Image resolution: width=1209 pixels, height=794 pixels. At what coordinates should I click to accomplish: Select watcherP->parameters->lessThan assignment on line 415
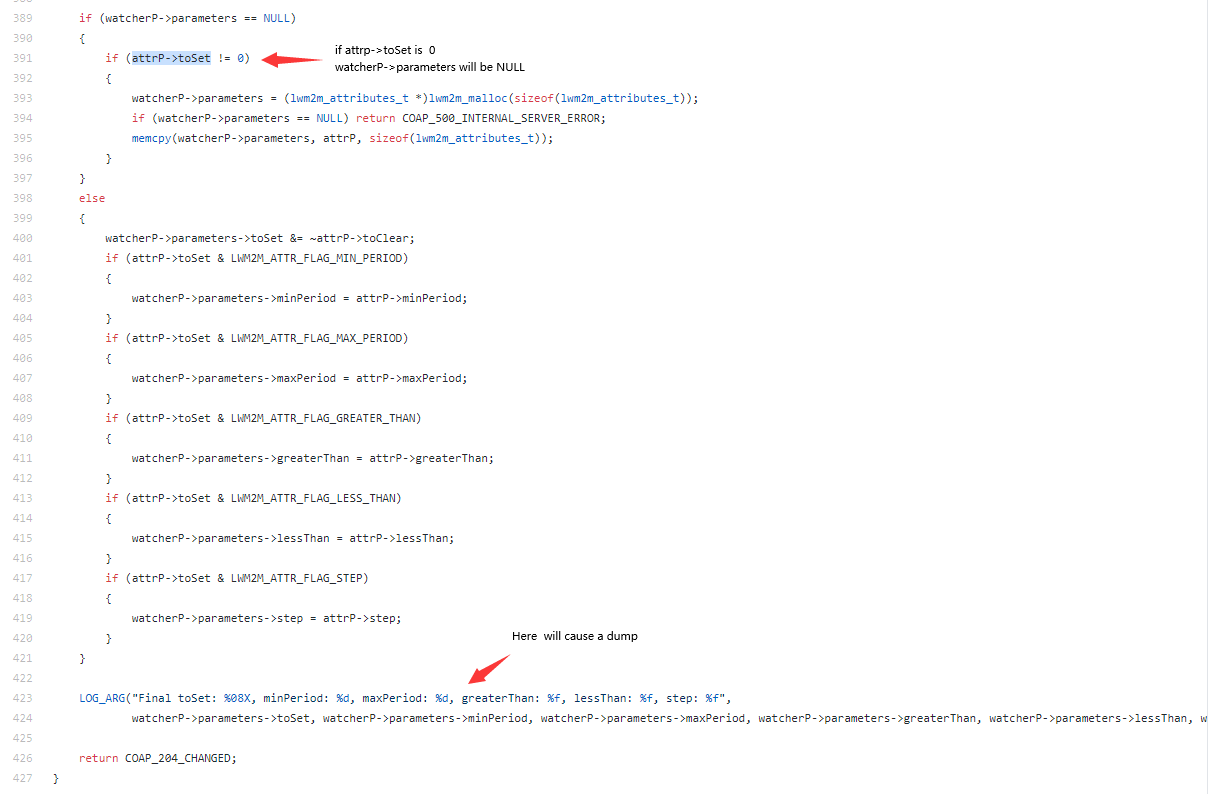tap(293, 538)
